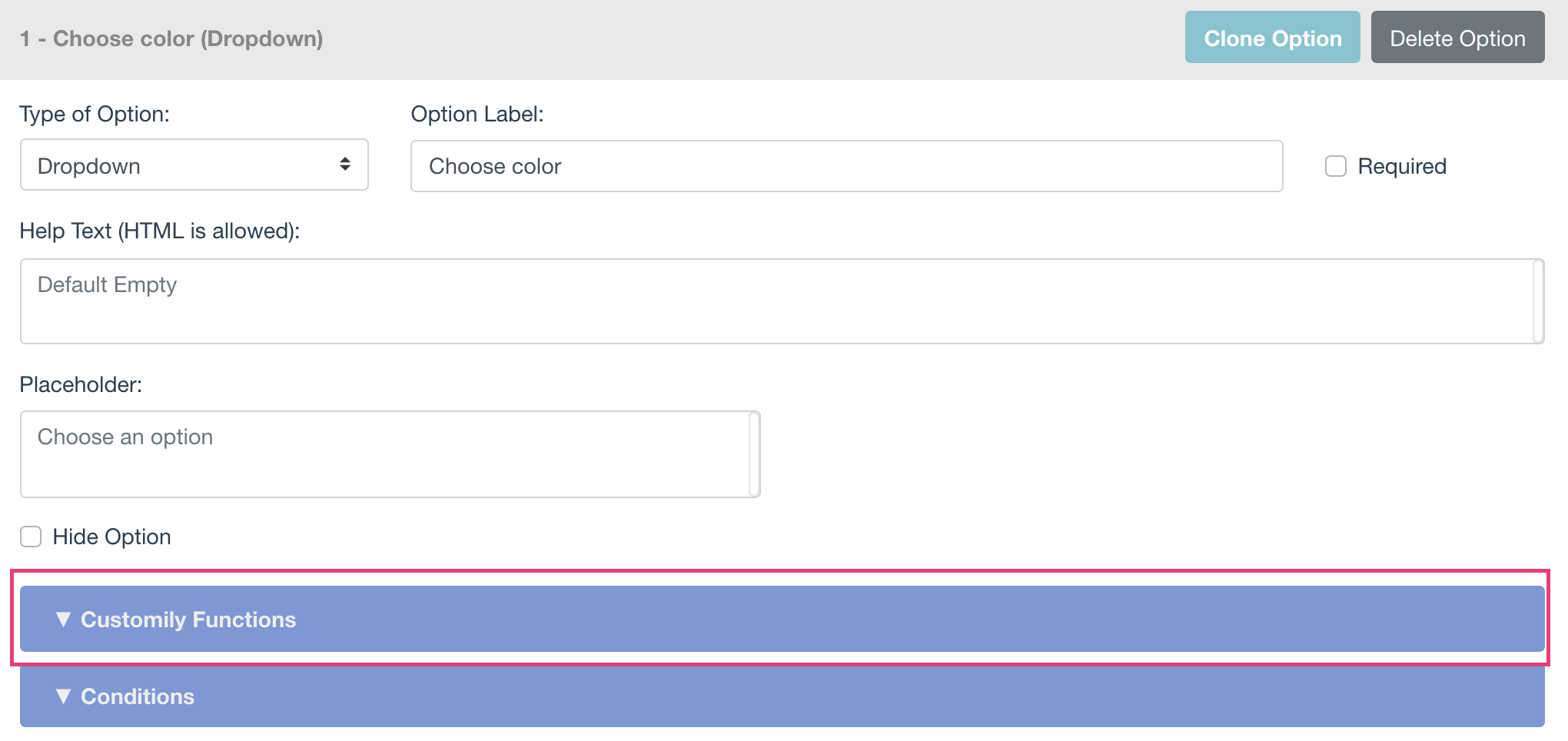Click the Clone Option button
Screen dimensions: 1568x741
pos(1272,38)
